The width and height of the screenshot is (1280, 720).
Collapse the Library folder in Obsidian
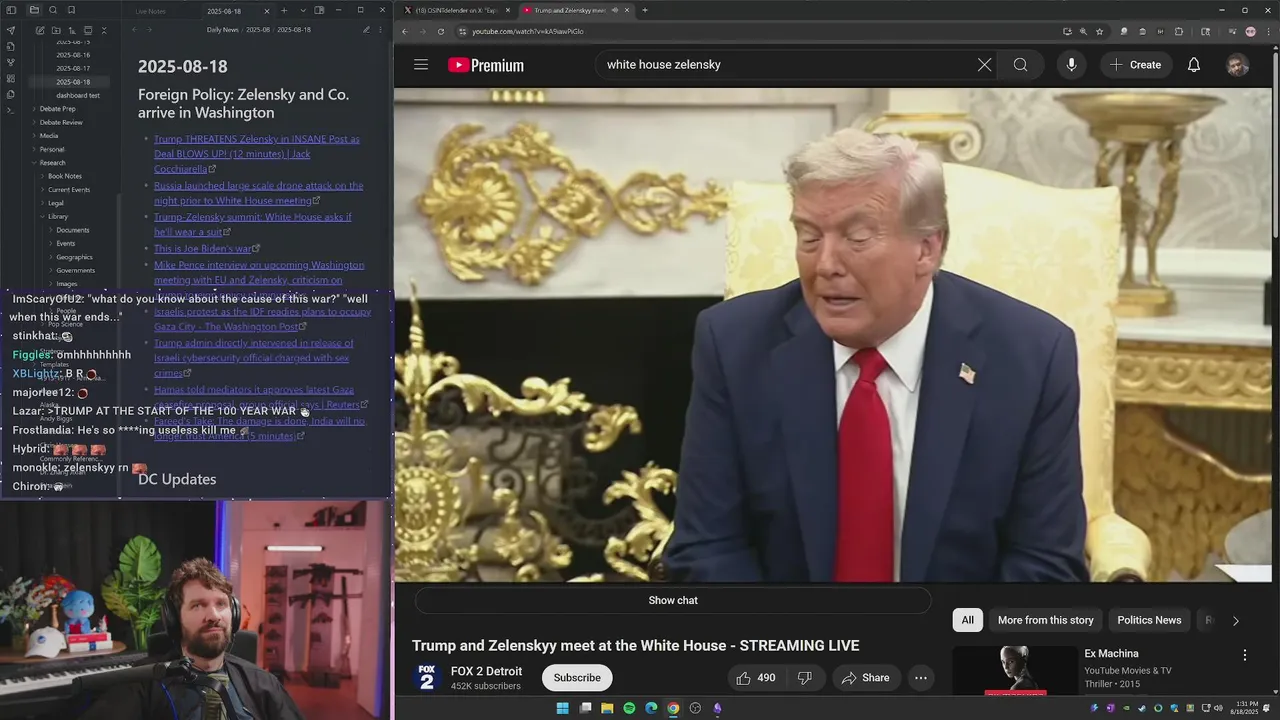58,216
